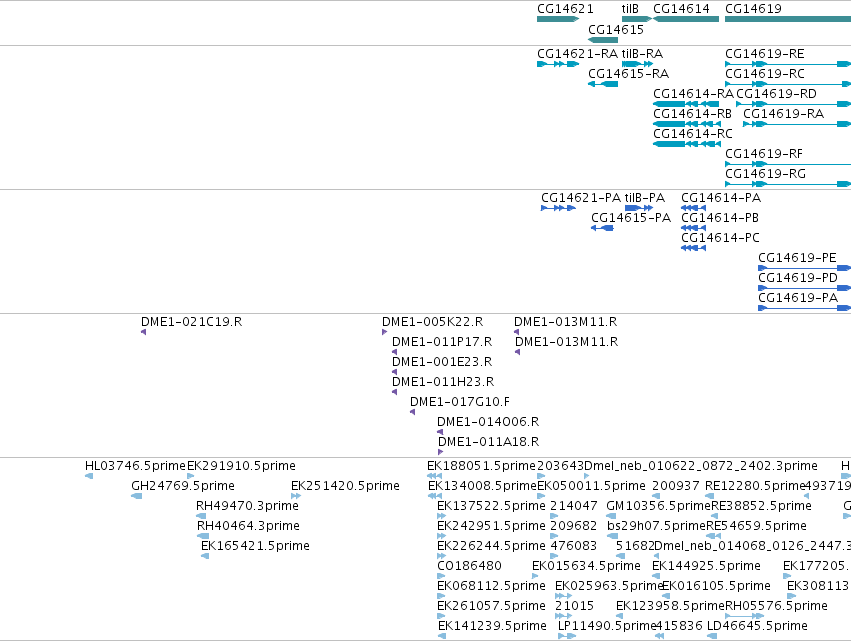Viewport: 851px width, 641px height.
Task: Click the HL03746.5prime EST arrow
Action: coord(89,476)
